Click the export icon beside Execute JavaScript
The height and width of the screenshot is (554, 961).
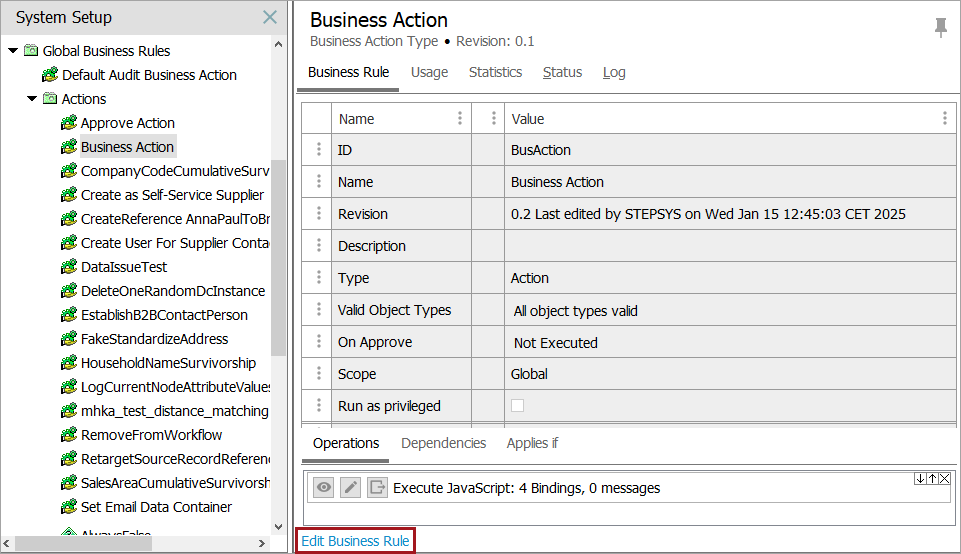tap(377, 488)
